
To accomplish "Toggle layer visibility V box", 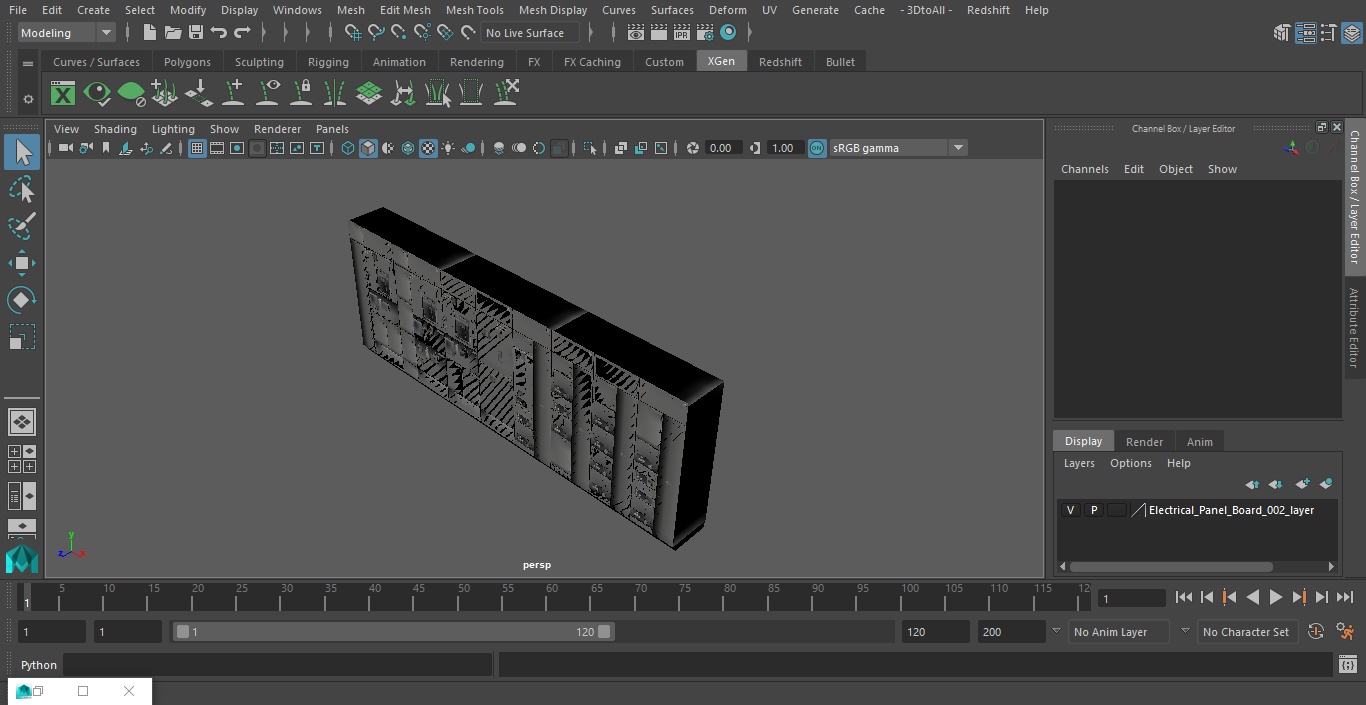I will pyautogui.click(x=1071, y=510).
